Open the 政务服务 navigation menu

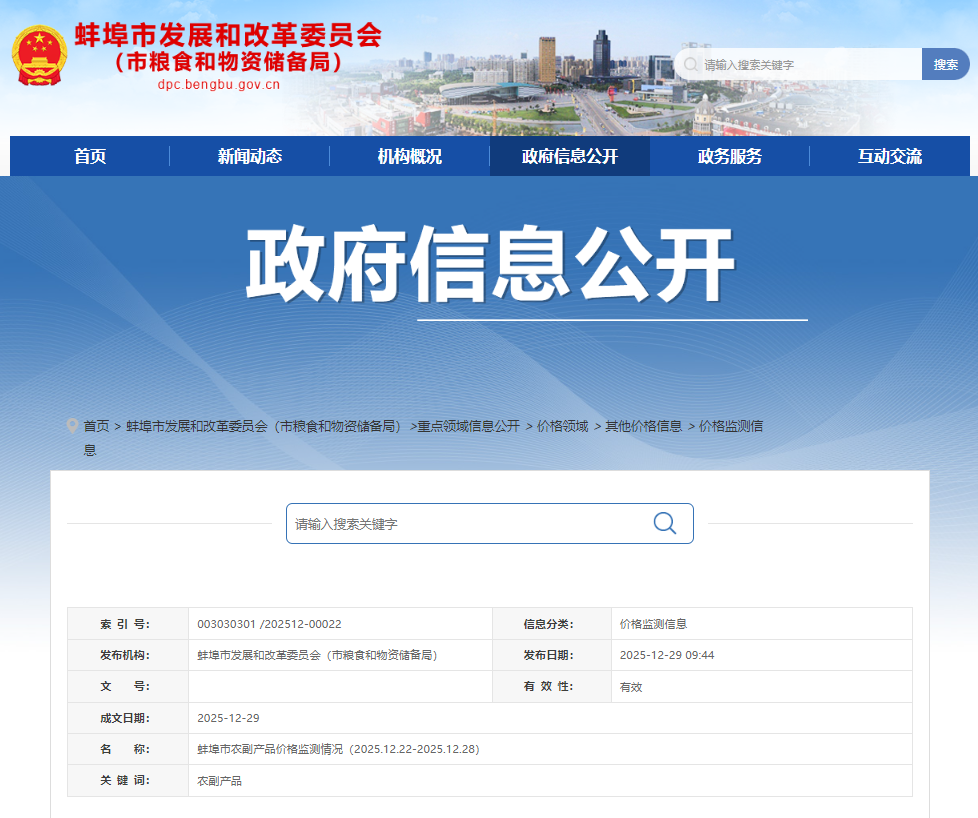coord(728,156)
